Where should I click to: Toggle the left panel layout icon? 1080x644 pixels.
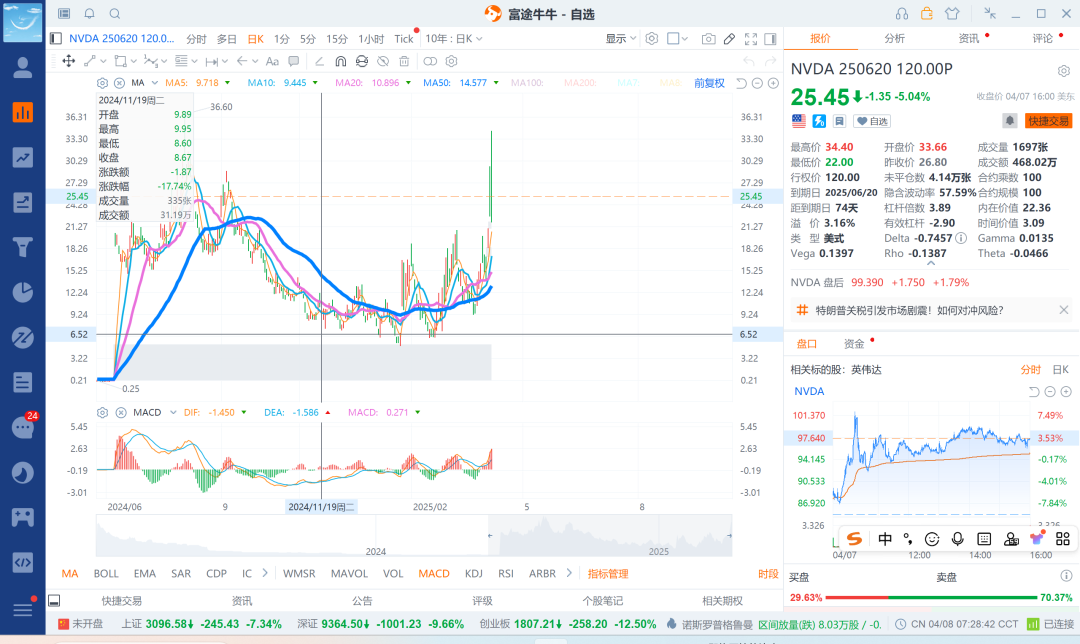56,39
